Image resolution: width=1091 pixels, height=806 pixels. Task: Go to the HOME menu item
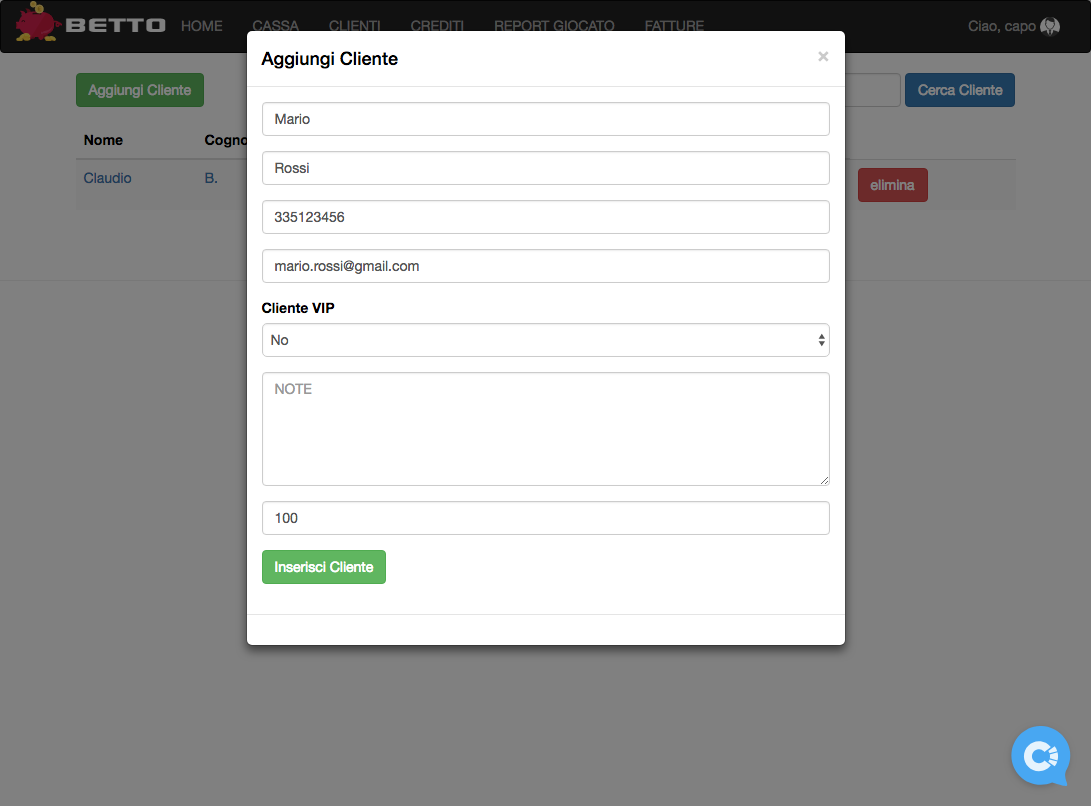[x=202, y=26]
